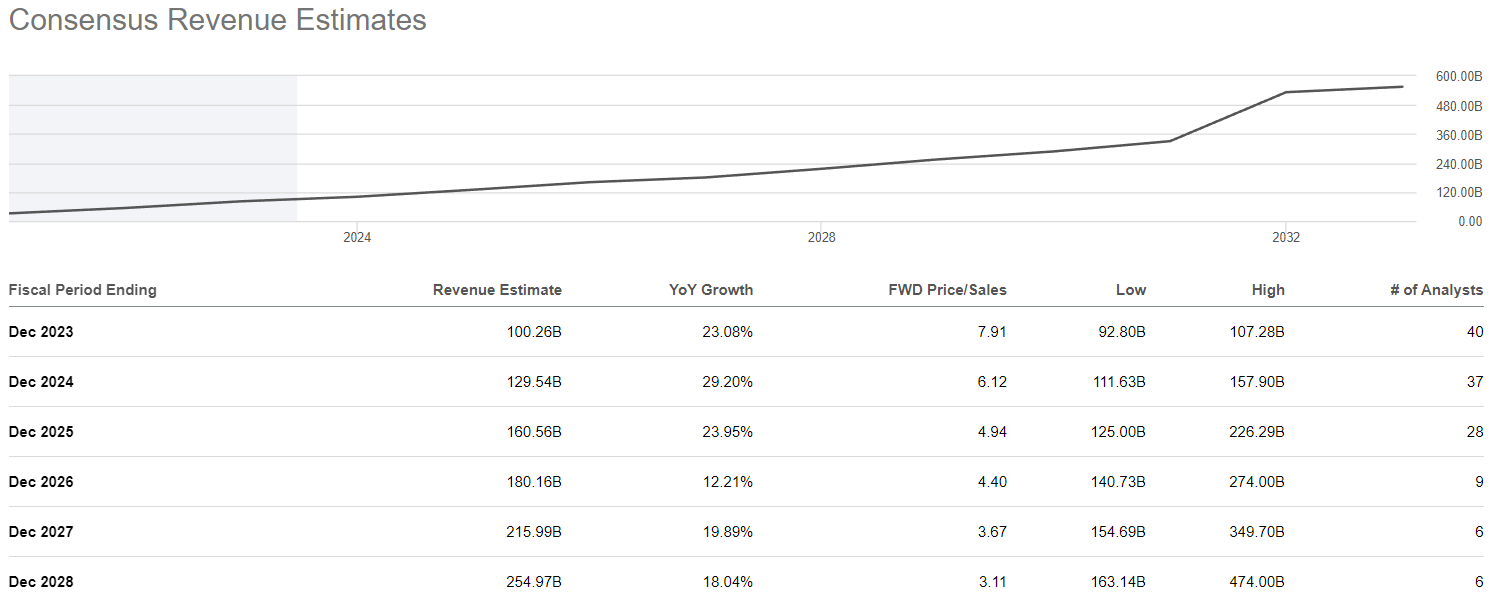Click the 2024 label on chart axis

(357, 238)
